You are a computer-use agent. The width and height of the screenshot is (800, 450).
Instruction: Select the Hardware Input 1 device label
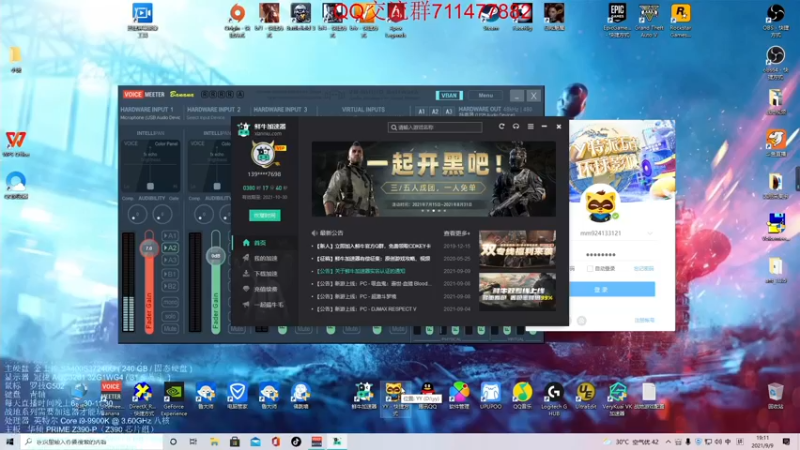(151, 117)
